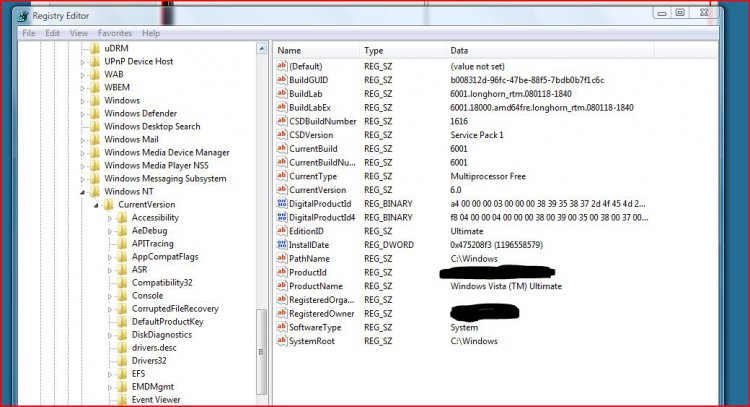This screenshot has width=750, height=407.
Task: Select the Windows Desktop Search key
Action: 152,126
